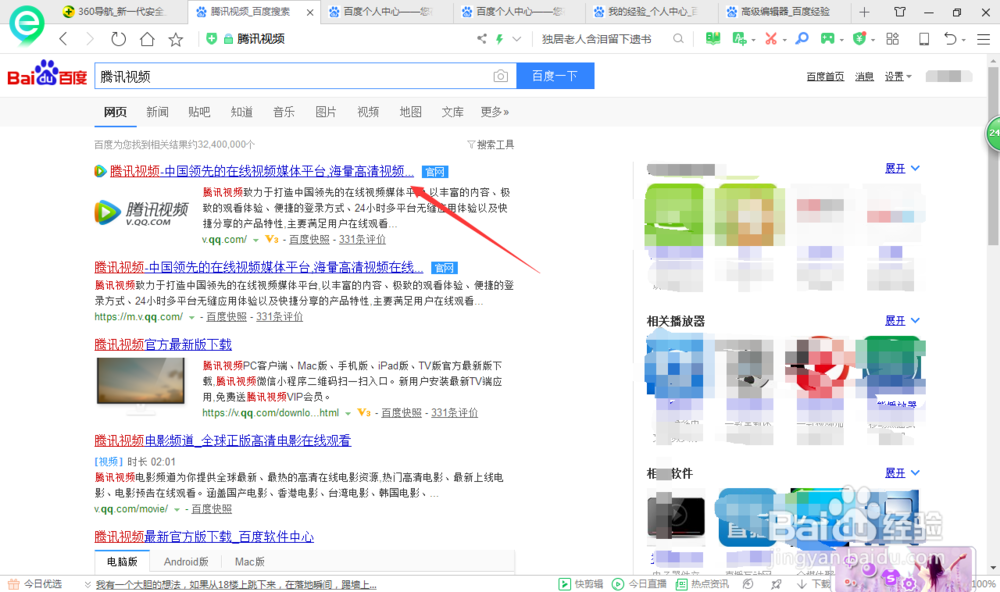Switch to the 图片 search tab
This screenshot has height=592, width=1000.
click(326, 112)
